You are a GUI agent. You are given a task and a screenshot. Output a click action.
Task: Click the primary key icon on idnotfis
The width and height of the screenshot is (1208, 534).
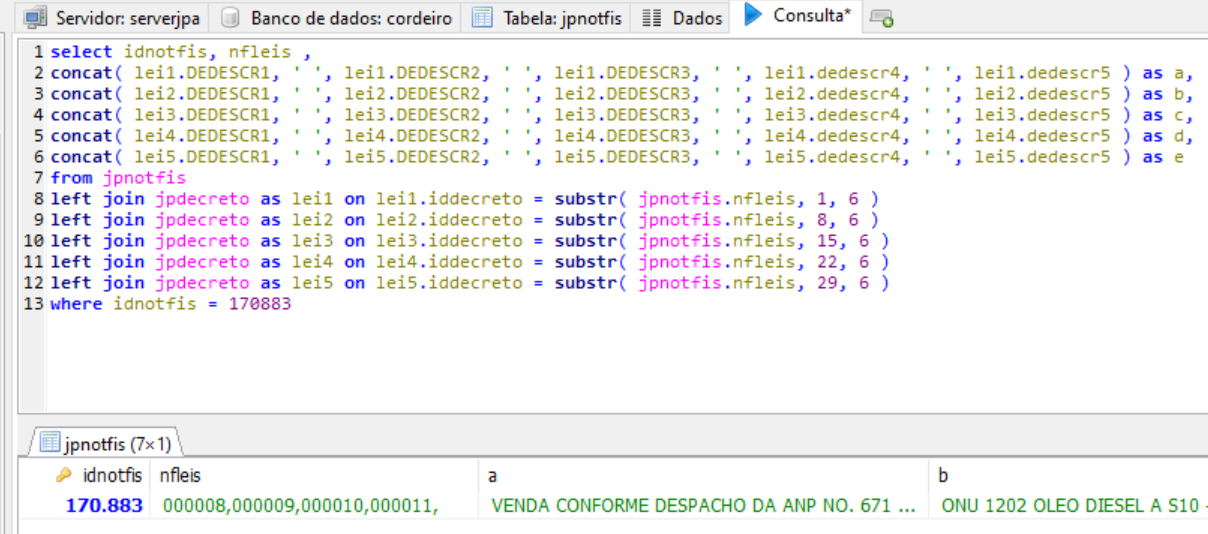(x=63, y=476)
